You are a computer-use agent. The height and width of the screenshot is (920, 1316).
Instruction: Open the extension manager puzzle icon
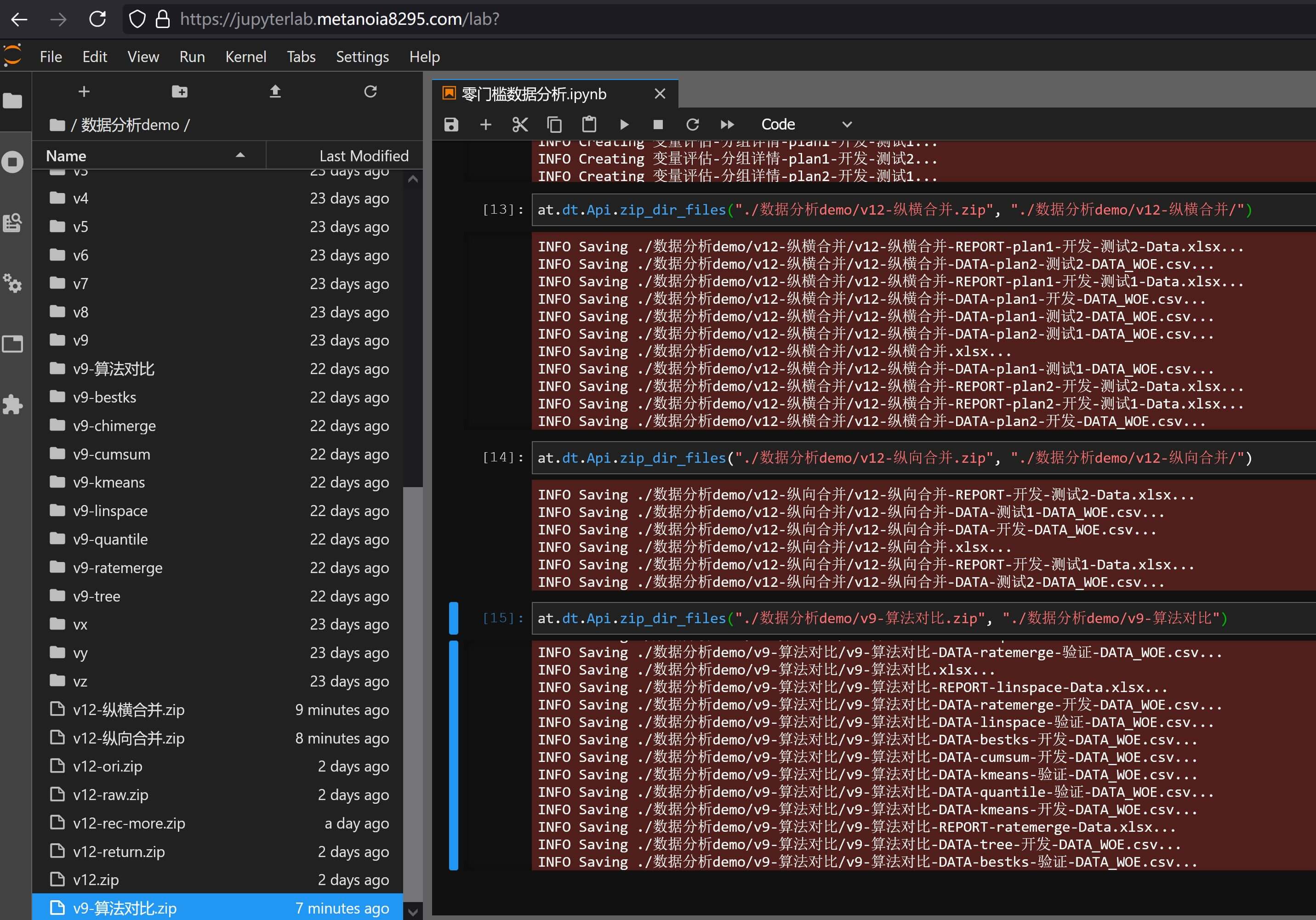tap(12, 404)
